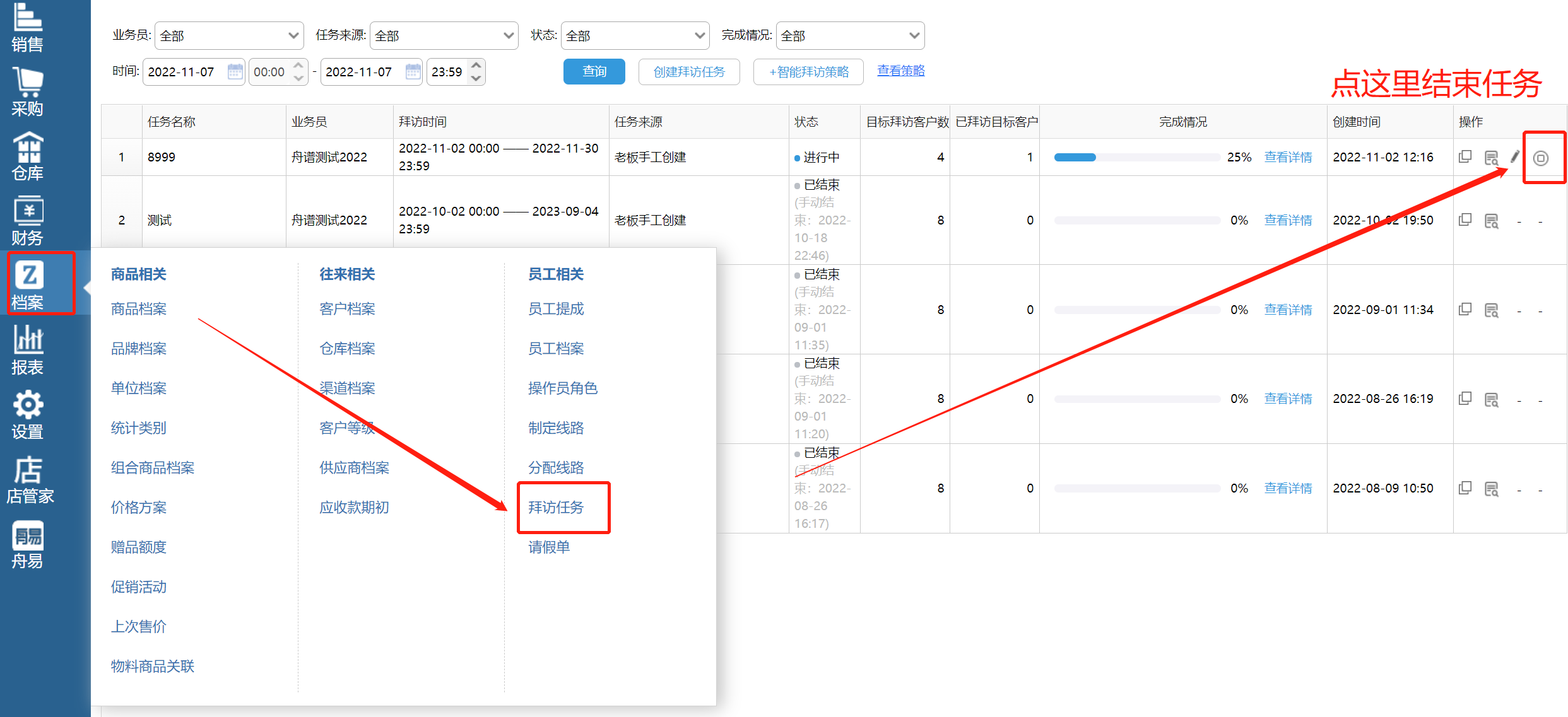Select 员工提成 in the menu

click(556, 308)
